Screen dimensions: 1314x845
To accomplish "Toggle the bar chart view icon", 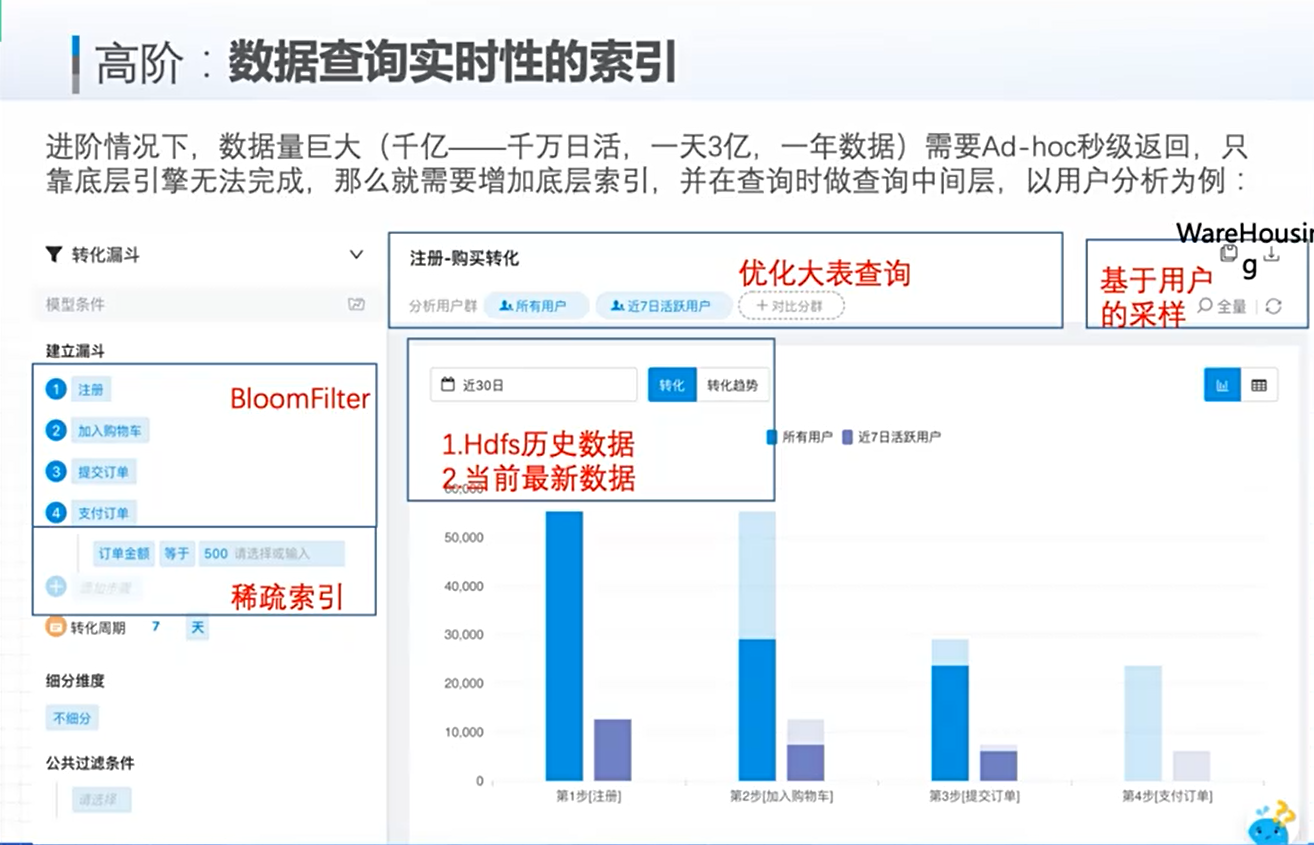I will coord(1222,385).
